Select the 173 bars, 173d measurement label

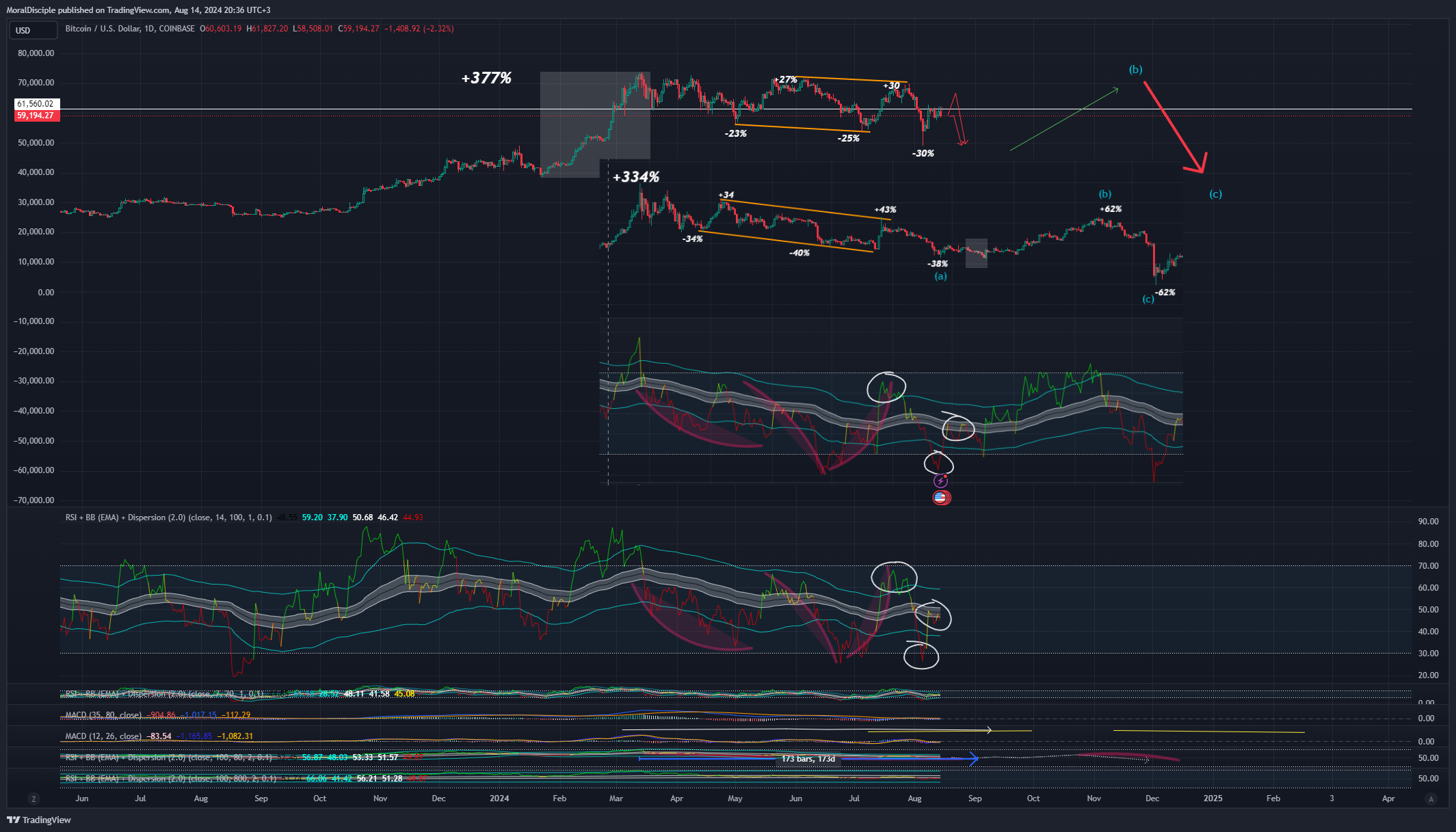pos(808,759)
